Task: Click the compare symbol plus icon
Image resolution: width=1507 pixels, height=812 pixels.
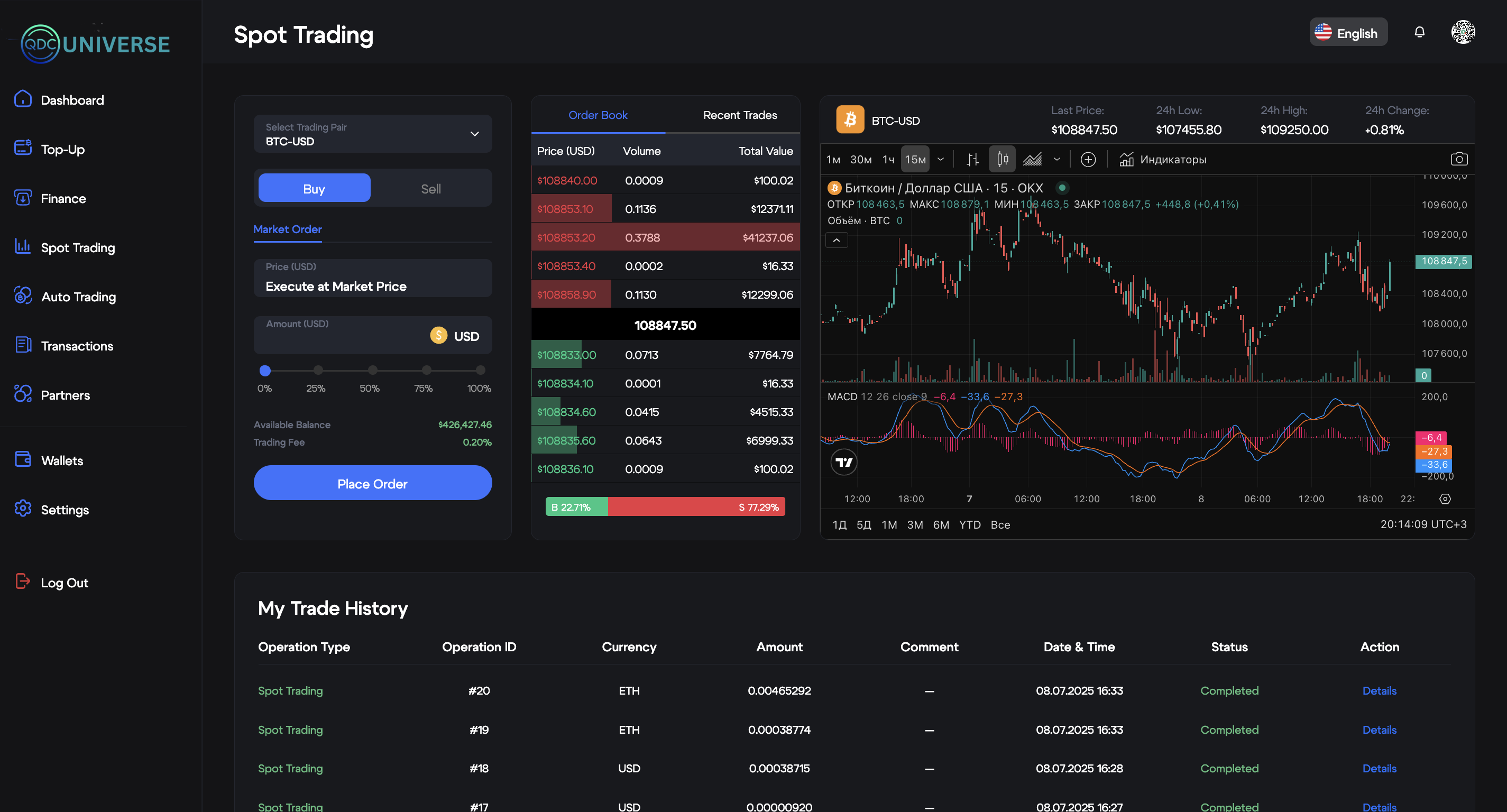Action: (x=1088, y=159)
